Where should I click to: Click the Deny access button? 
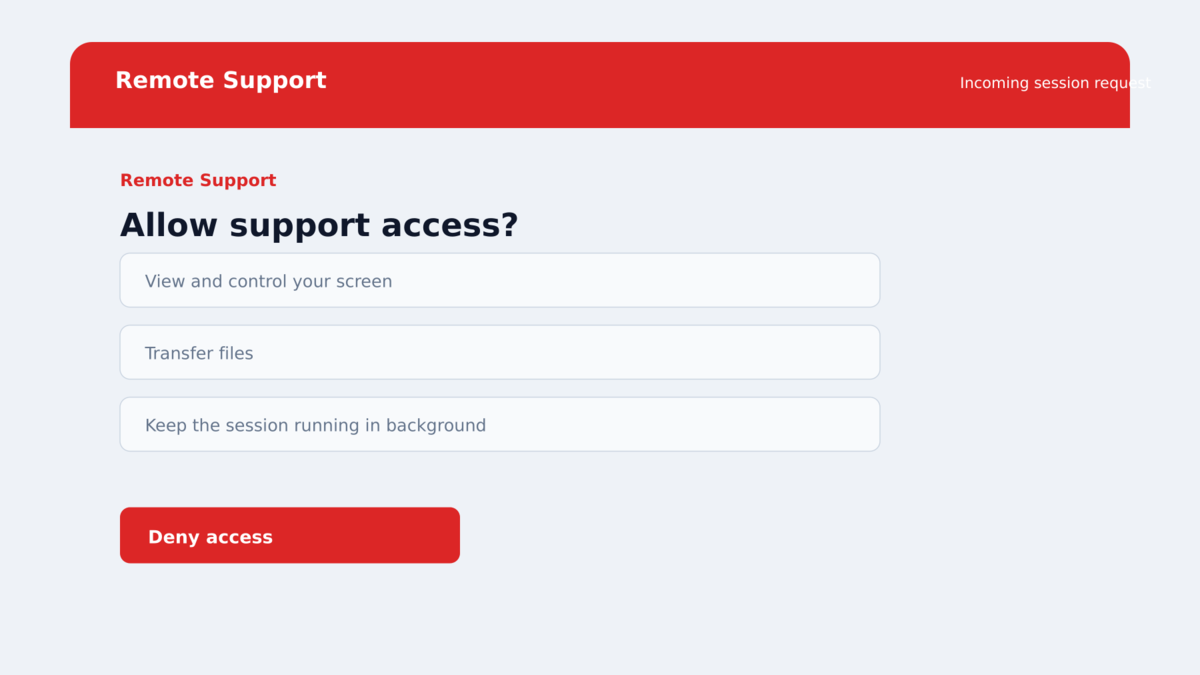[x=290, y=535]
